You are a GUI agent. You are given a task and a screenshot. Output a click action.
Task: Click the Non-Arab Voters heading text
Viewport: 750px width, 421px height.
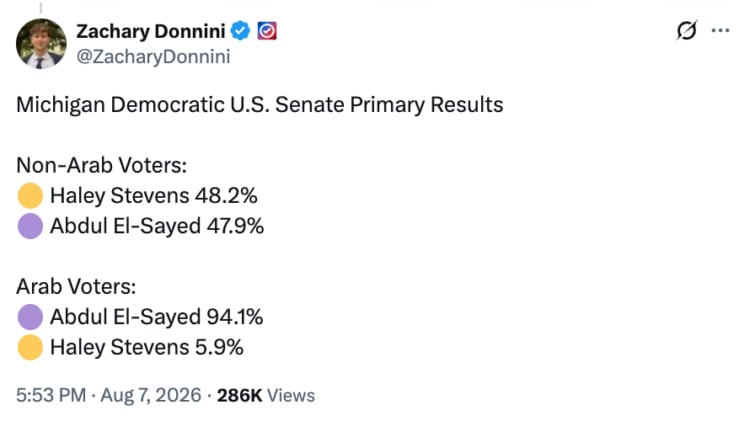101,166
